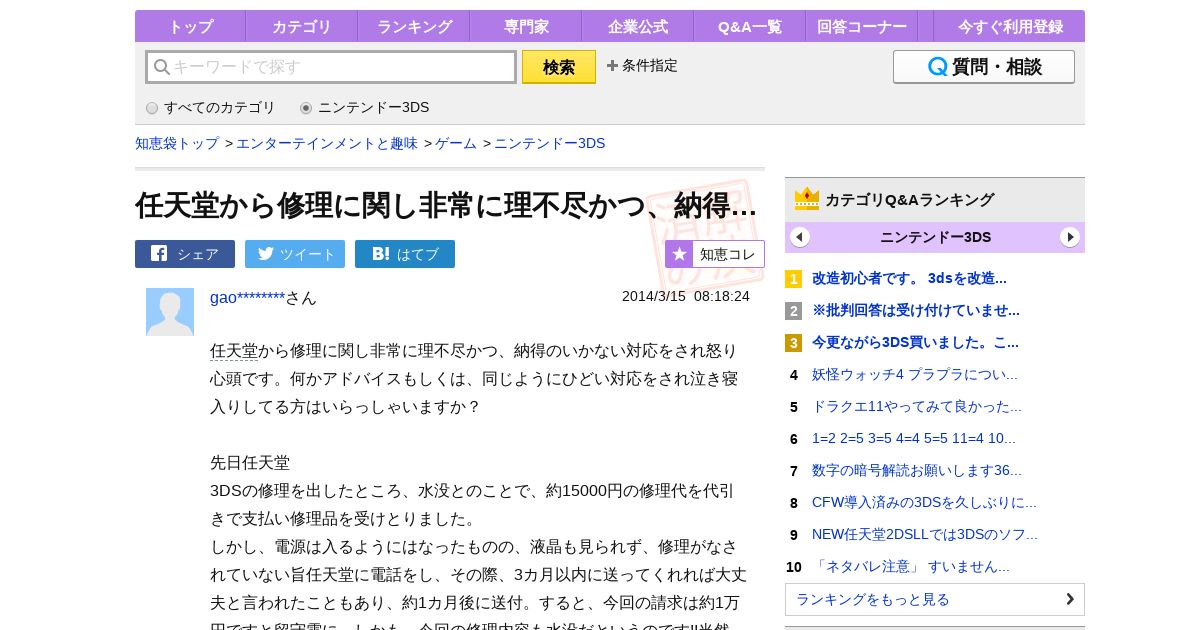
Task: Open the Q&A一覧 tab
Action: click(x=750, y=27)
